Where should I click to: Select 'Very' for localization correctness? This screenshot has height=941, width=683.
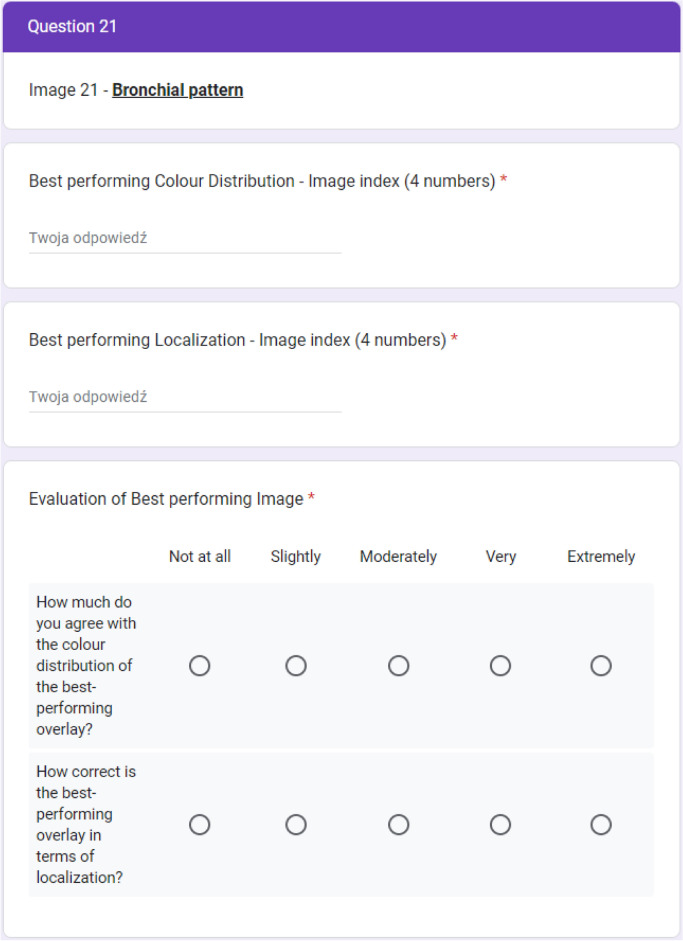[x=501, y=825]
